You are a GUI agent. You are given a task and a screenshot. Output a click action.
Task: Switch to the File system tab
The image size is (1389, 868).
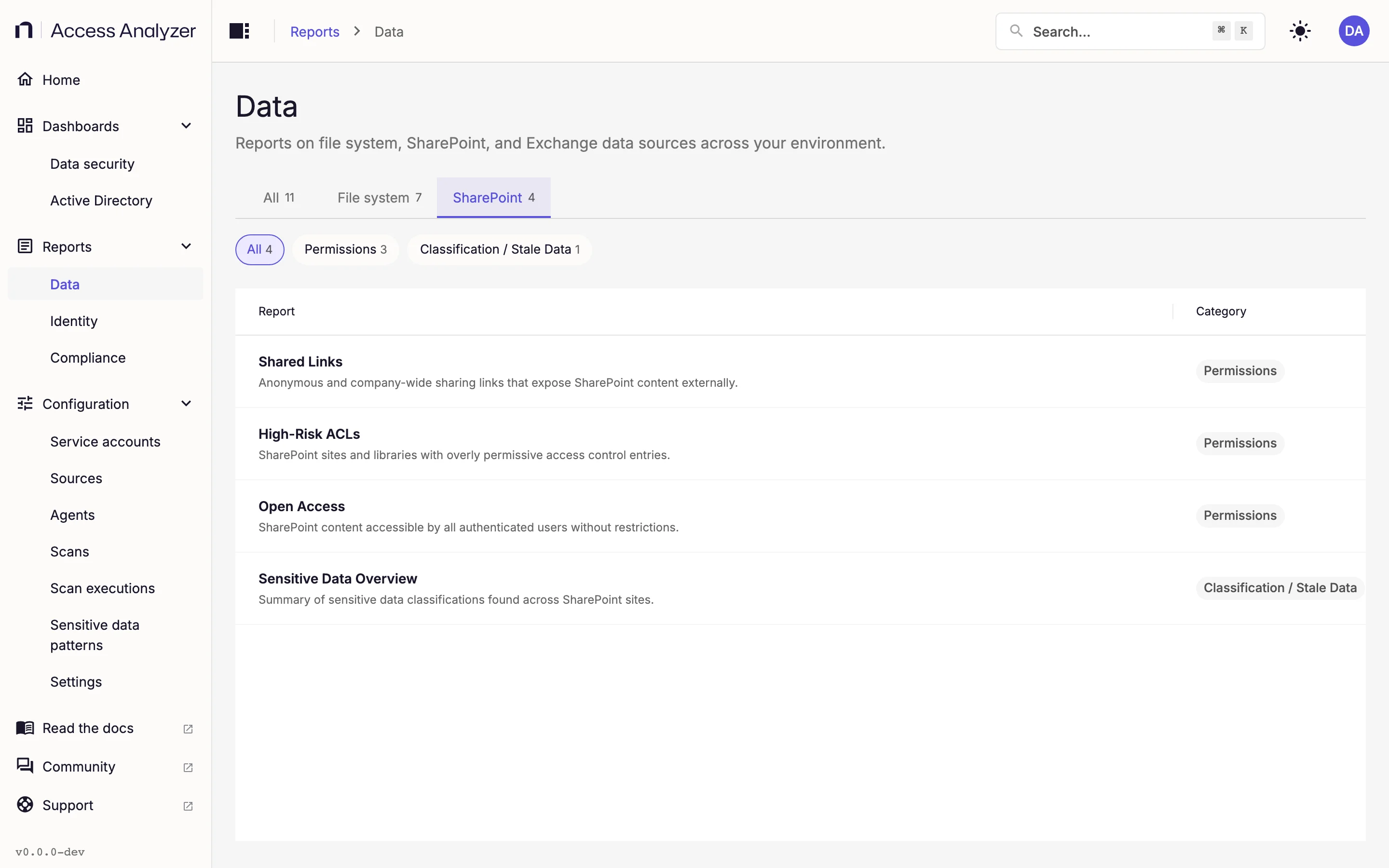pos(380,198)
